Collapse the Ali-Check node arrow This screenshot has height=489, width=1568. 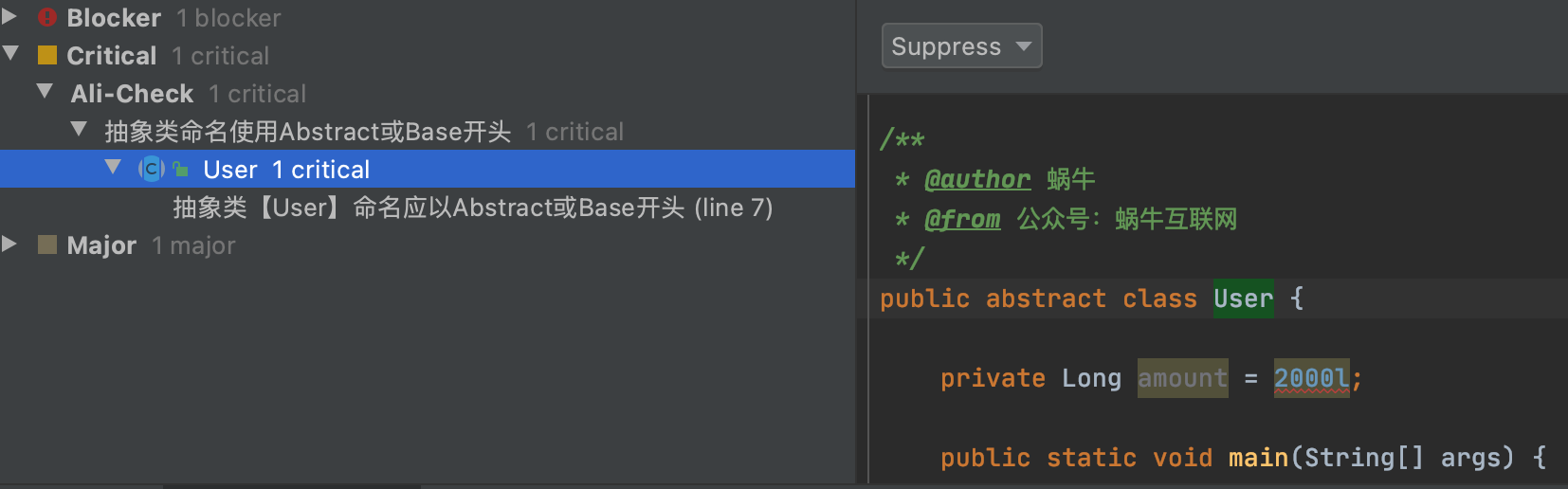45,91
